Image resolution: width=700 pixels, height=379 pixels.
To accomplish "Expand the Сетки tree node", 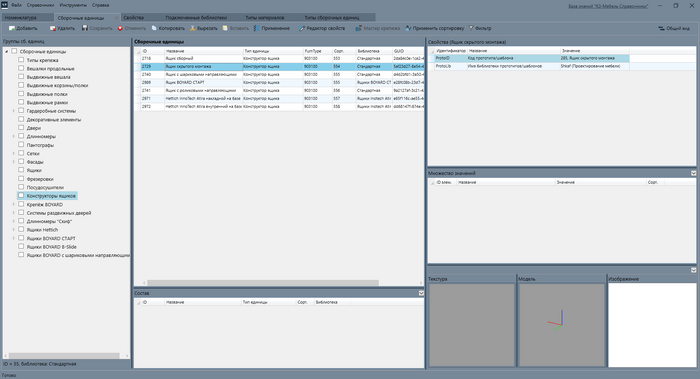I will coord(13,153).
